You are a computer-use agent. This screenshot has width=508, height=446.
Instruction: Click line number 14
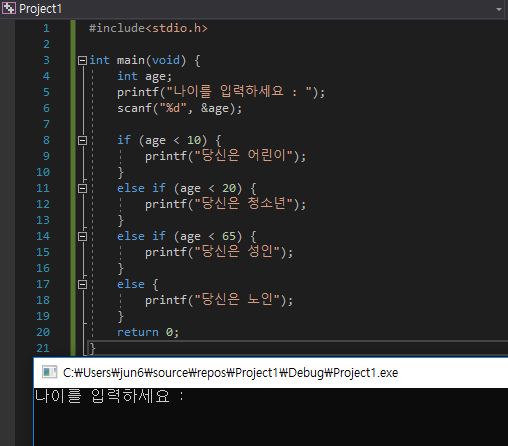pyautogui.click(x=43, y=236)
